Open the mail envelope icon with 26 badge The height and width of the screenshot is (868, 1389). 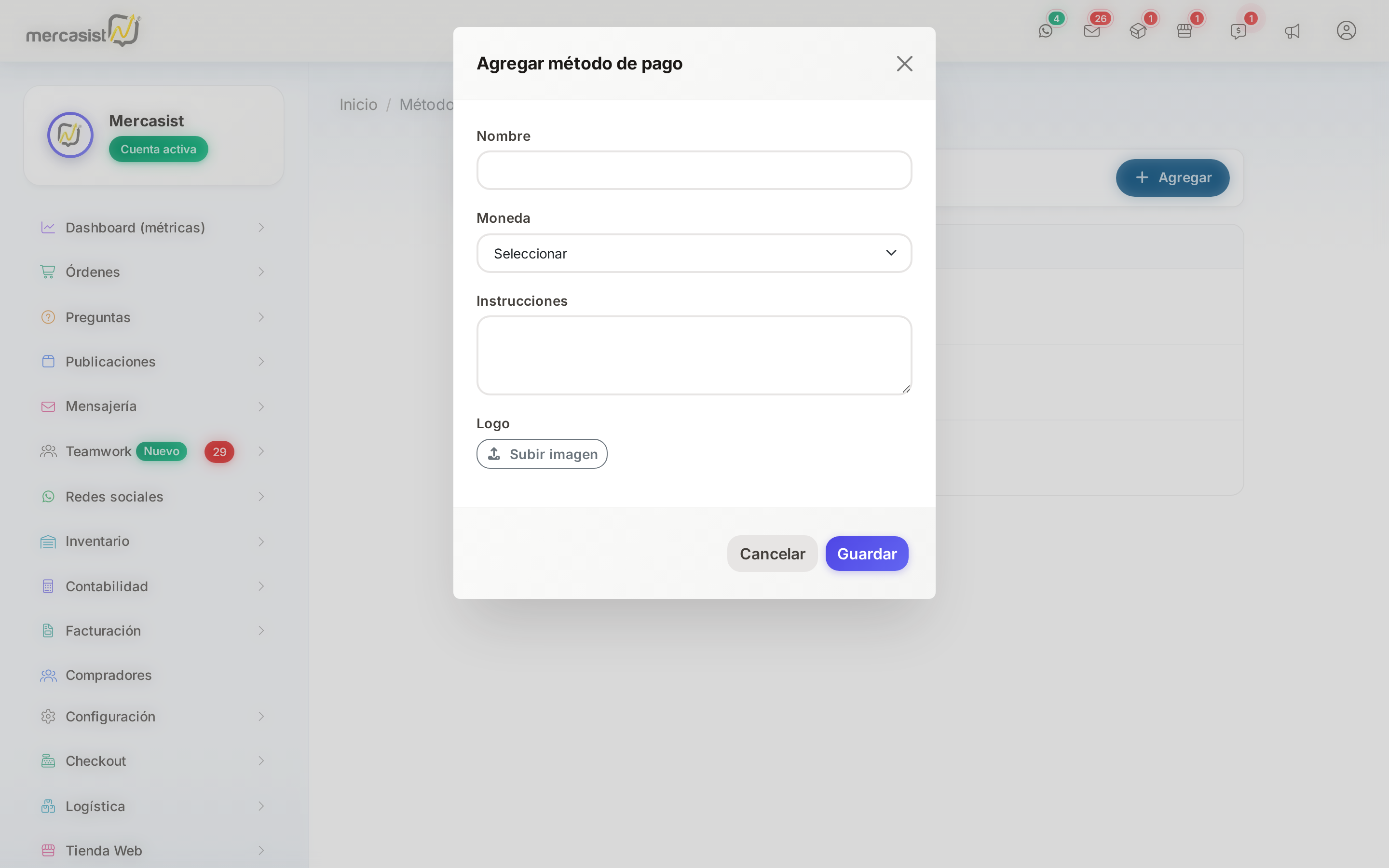coord(1092,31)
